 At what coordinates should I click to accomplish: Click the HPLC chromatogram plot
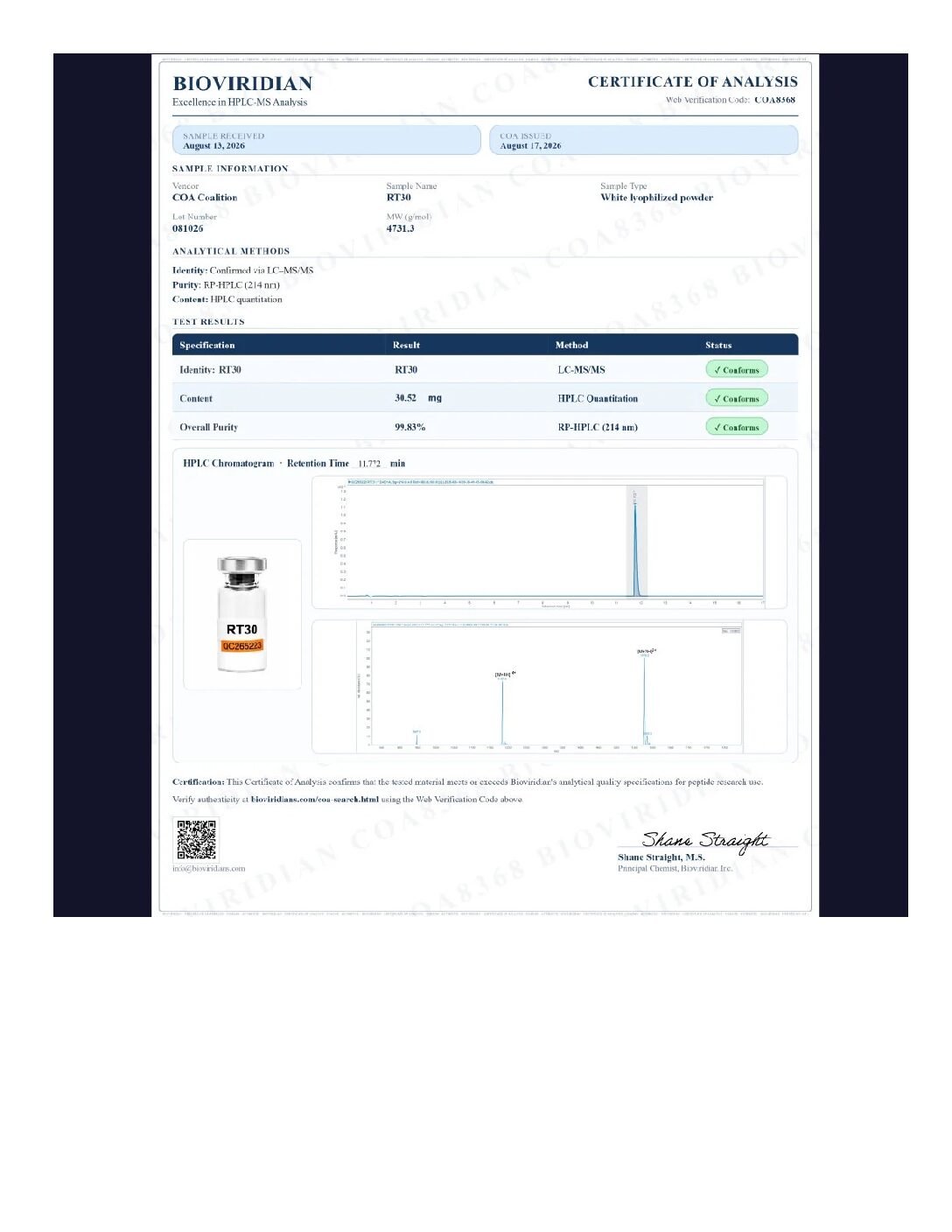(549, 542)
